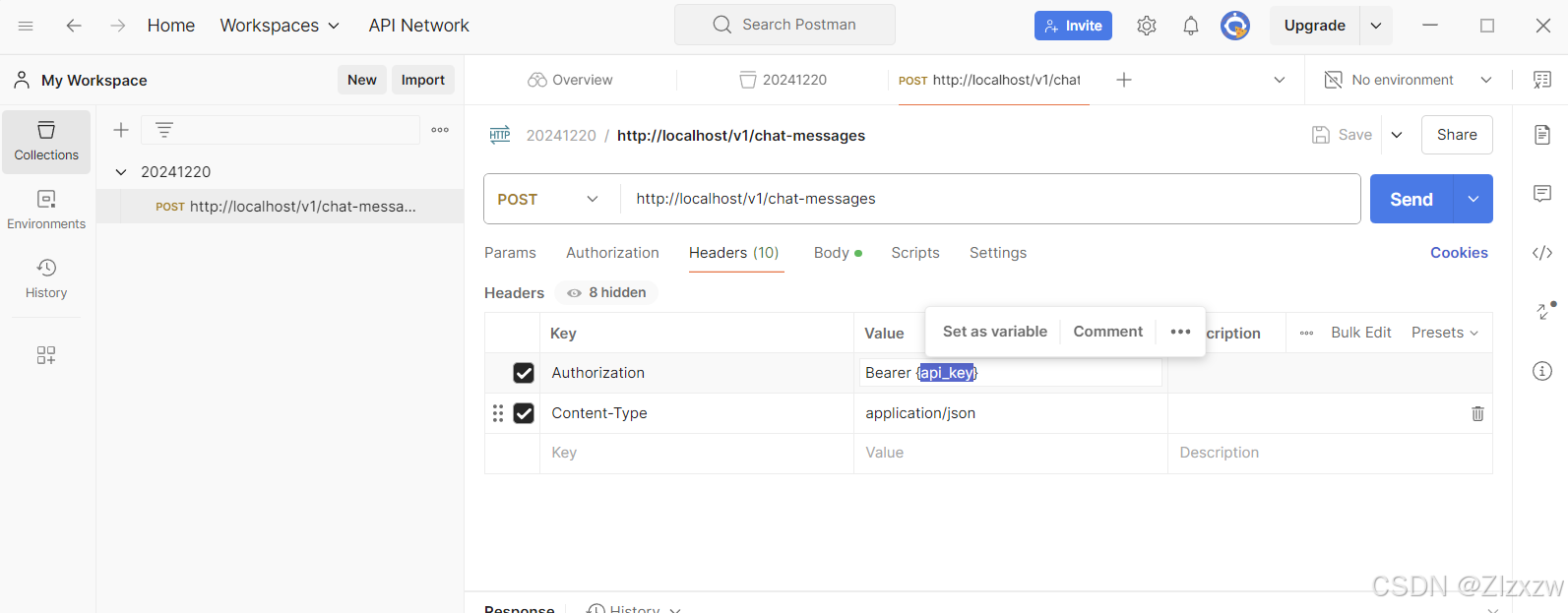Uncheck the Authorization header checkbox
Screen dimensions: 1568x613
point(524,373)
